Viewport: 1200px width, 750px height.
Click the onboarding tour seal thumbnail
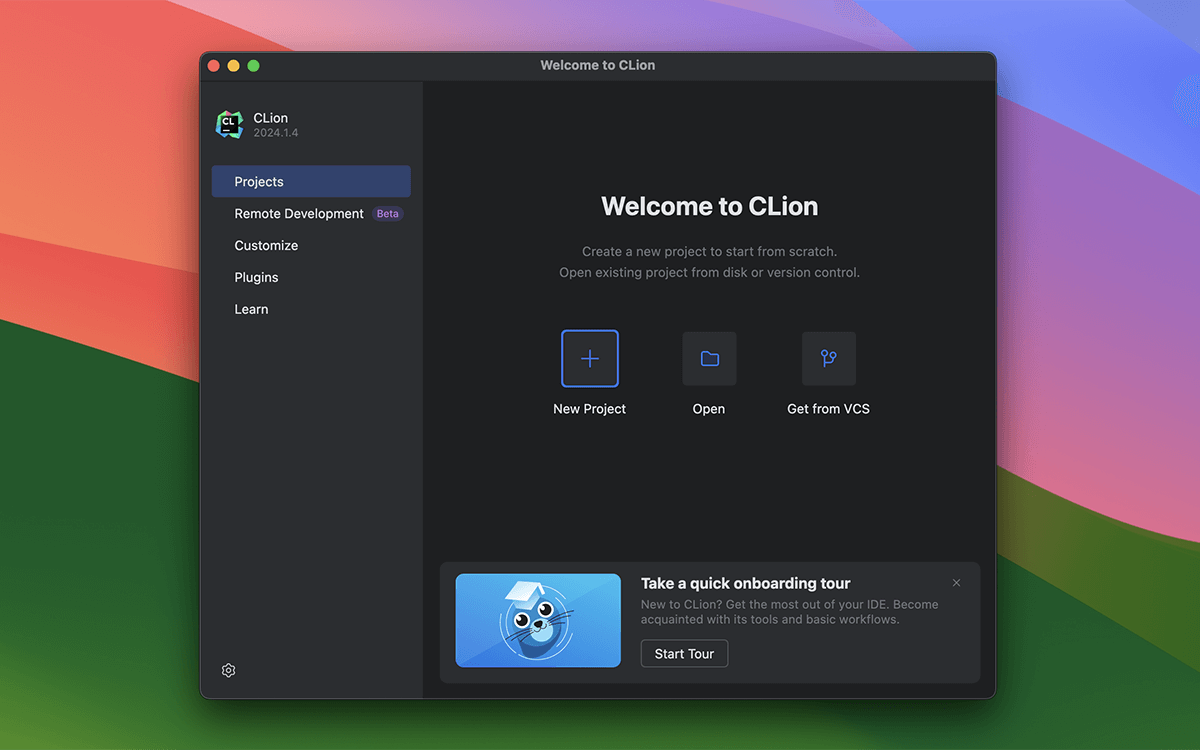[538, 620]
